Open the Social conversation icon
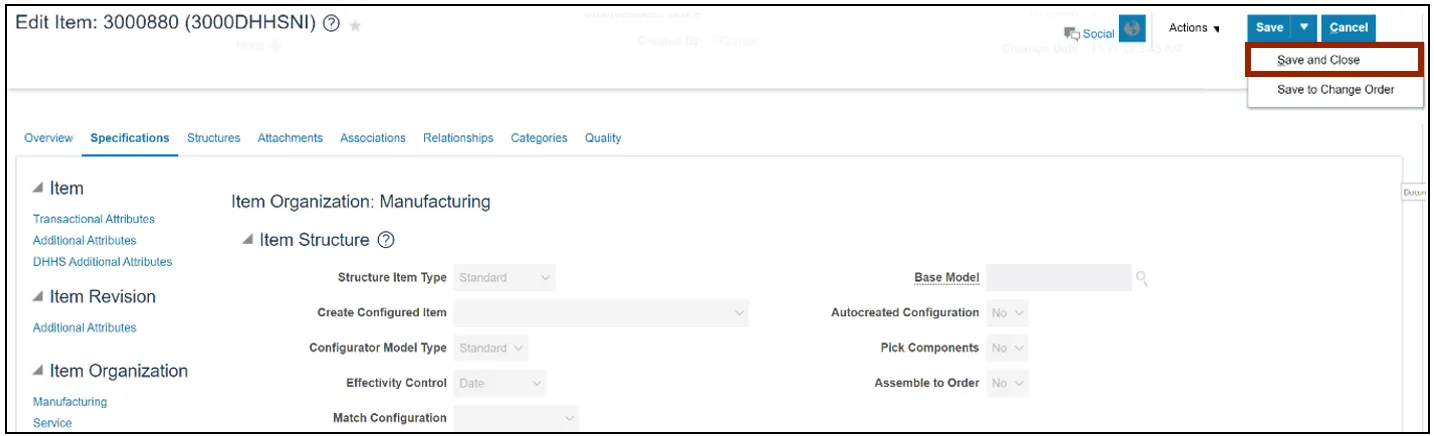This screenshot has height=436, width=1434. click(1073, 33)
